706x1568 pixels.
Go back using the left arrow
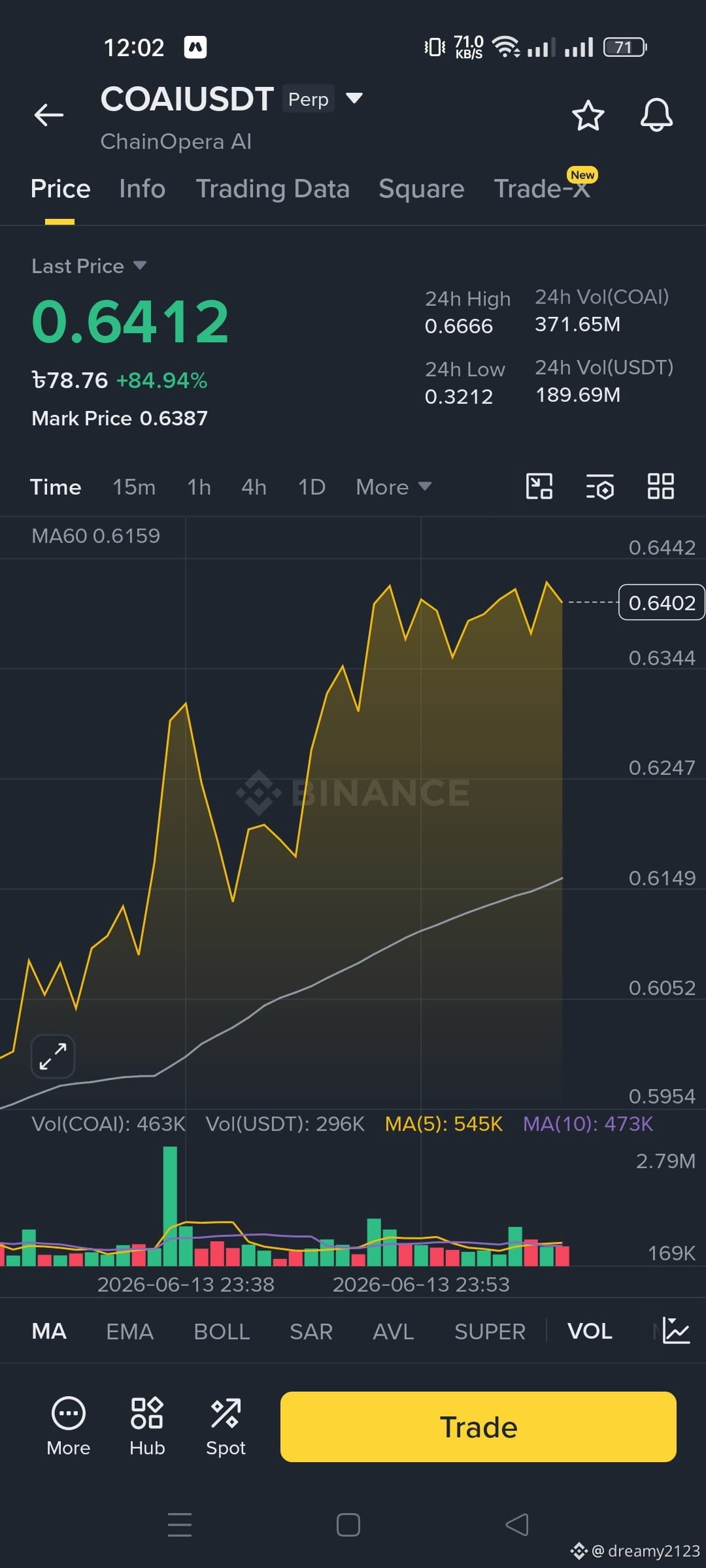(x=49, y=115)
